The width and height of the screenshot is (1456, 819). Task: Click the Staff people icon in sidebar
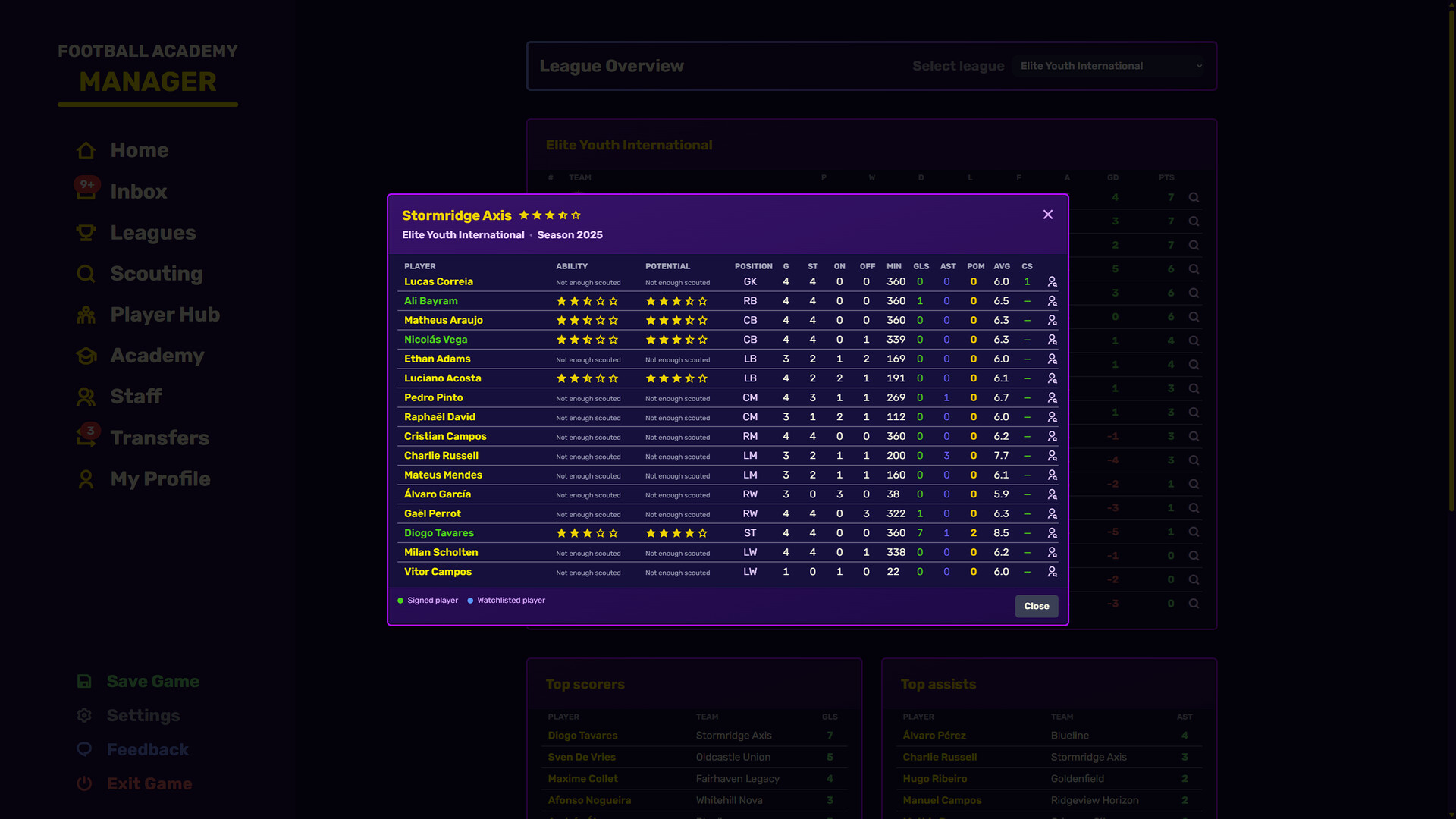(86, 397)
